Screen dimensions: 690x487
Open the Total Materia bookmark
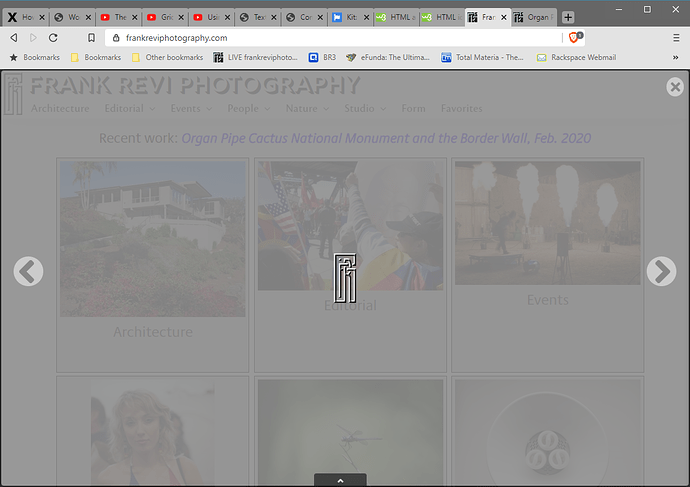click(x=482, y=57)
